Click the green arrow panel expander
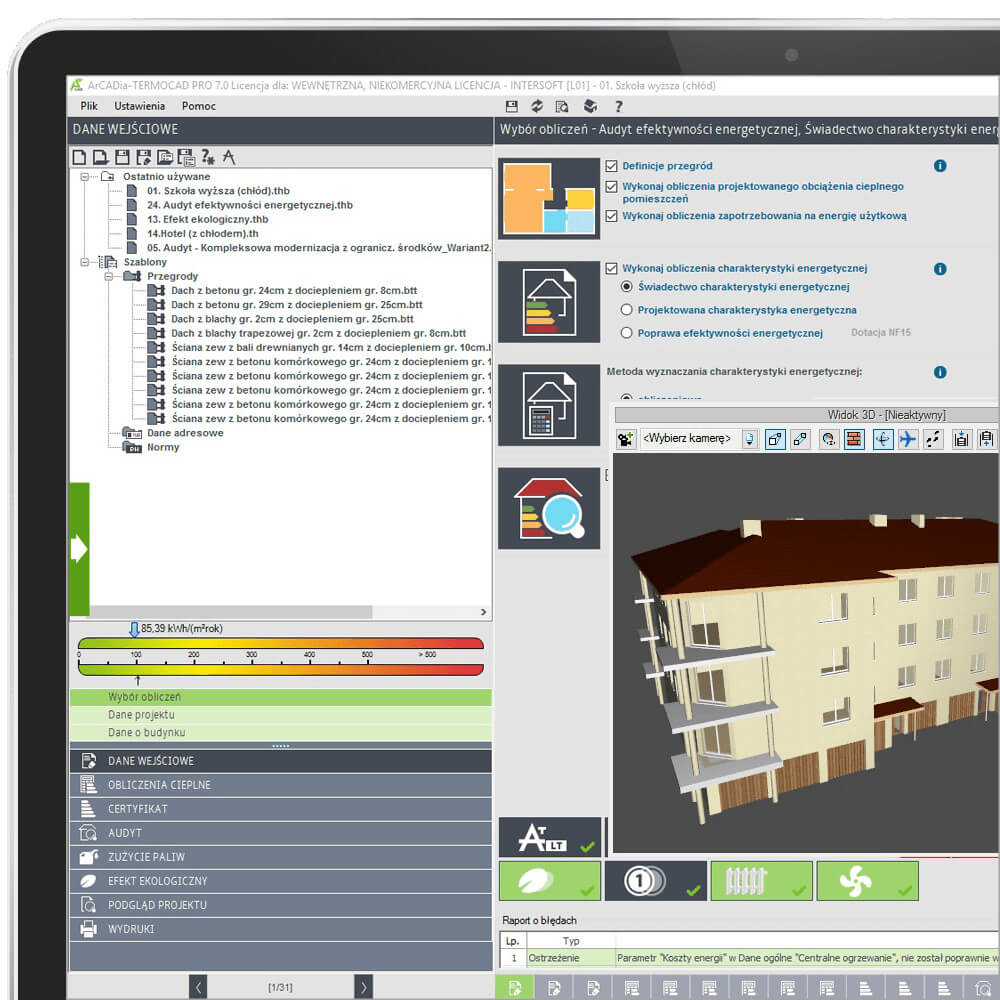The width and height of the screenshot is (1000, 1000). 79,548
